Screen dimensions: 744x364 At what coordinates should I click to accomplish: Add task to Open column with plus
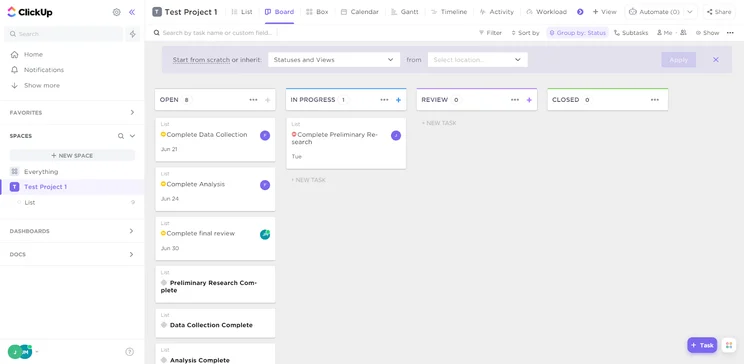(x=268, y=100)
